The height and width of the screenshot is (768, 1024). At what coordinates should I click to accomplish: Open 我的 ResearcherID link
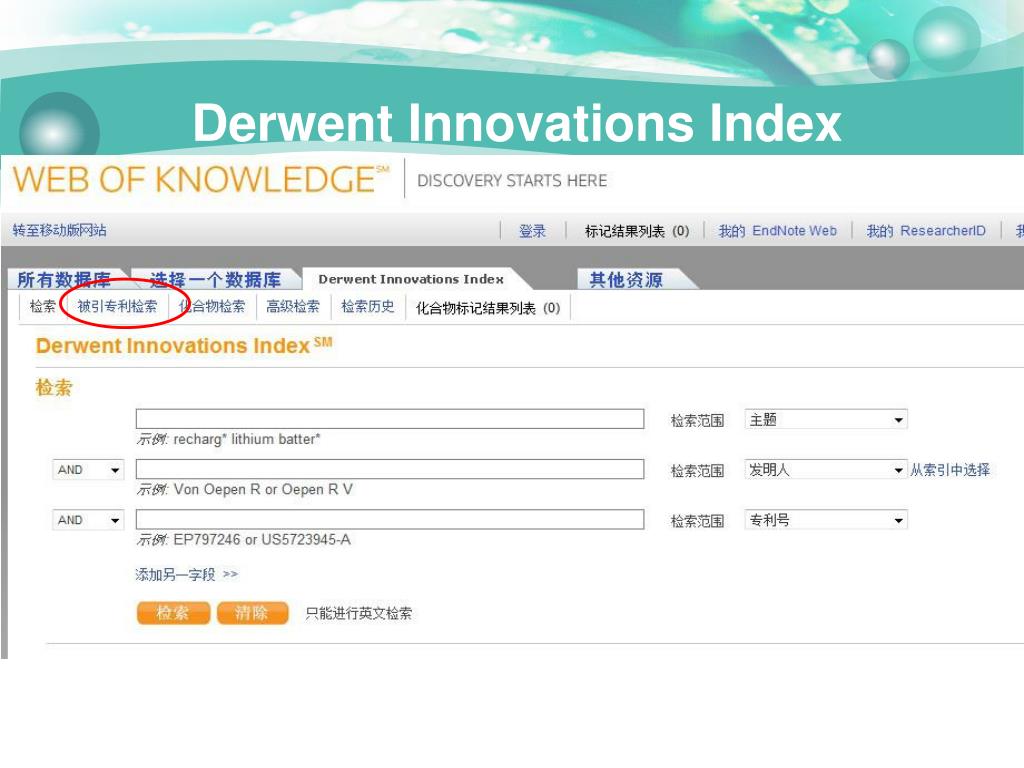[926, 231]
